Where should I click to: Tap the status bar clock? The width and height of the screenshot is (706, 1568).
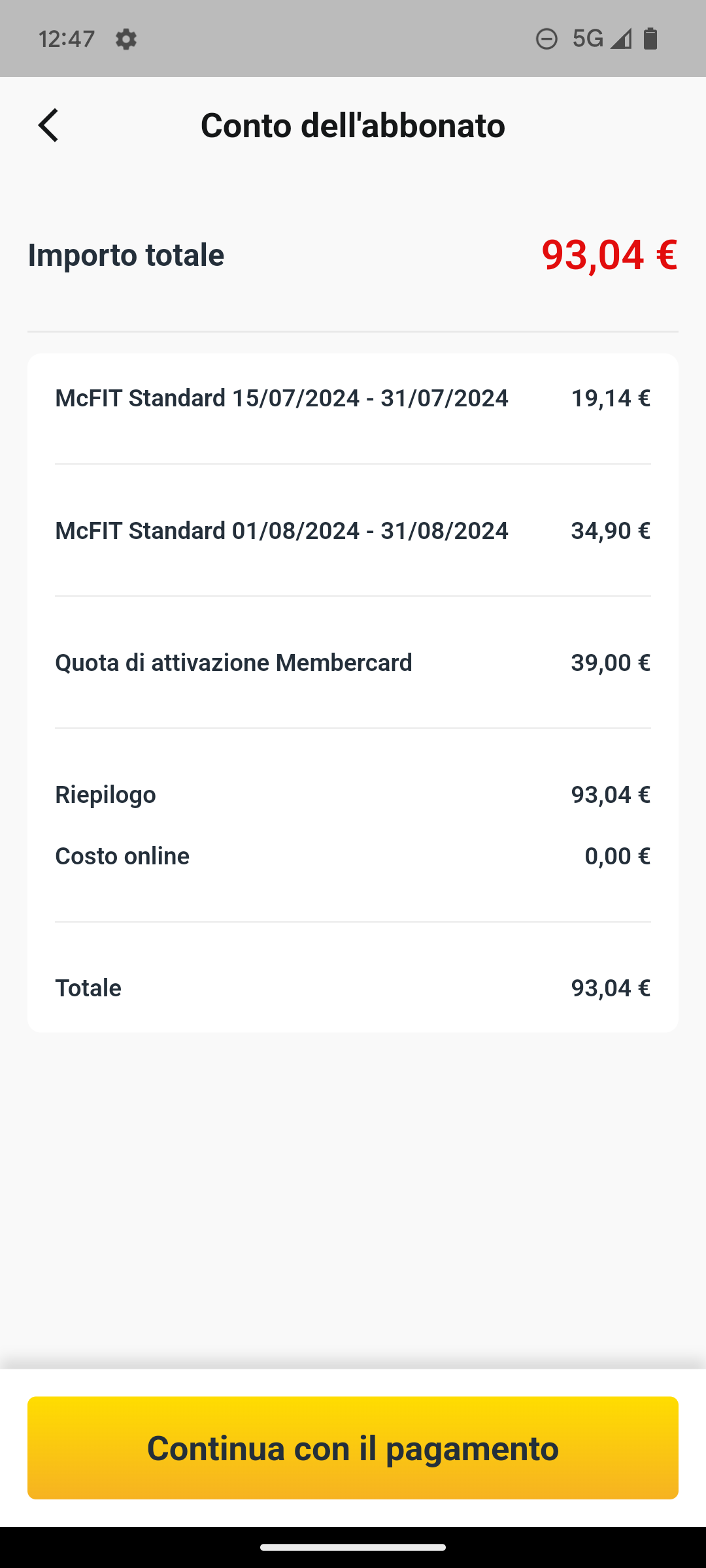pyautogui.click(x=67, y=39)
